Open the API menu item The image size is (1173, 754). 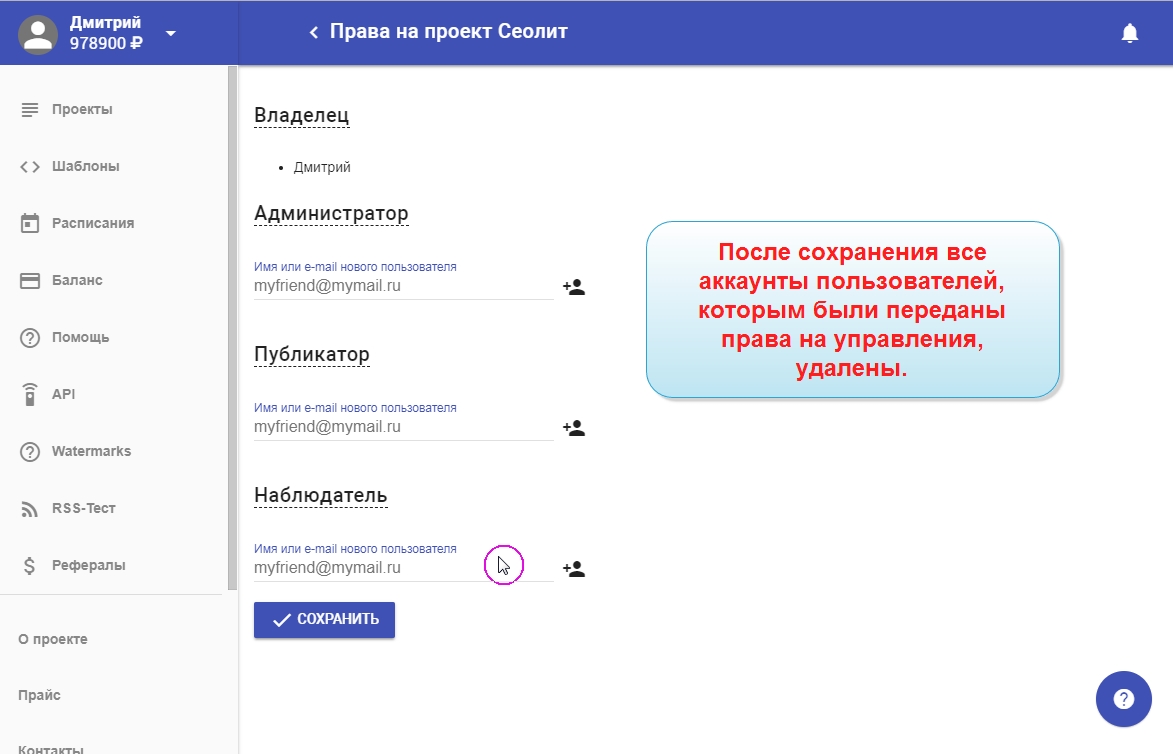click(x=63, y=394)
